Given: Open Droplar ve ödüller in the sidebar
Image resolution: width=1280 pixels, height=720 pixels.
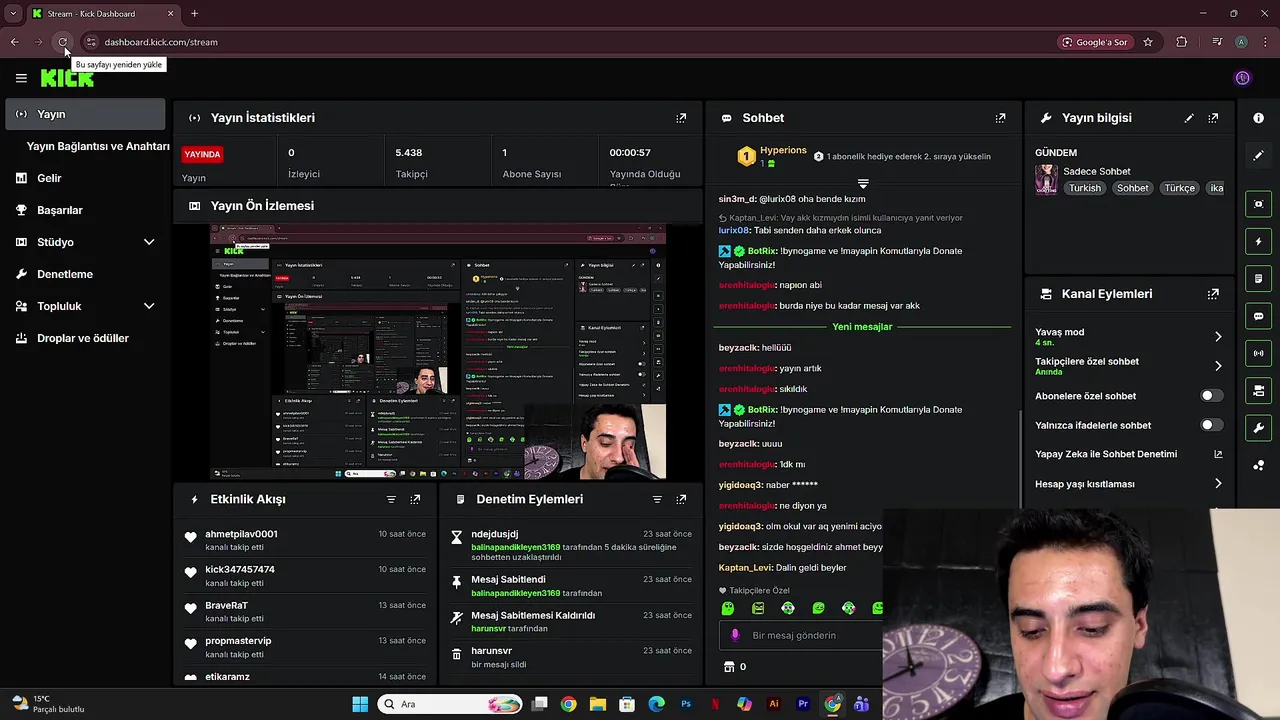Looking at the screenshot, I should pyautogui.click(x=85, y=338).
